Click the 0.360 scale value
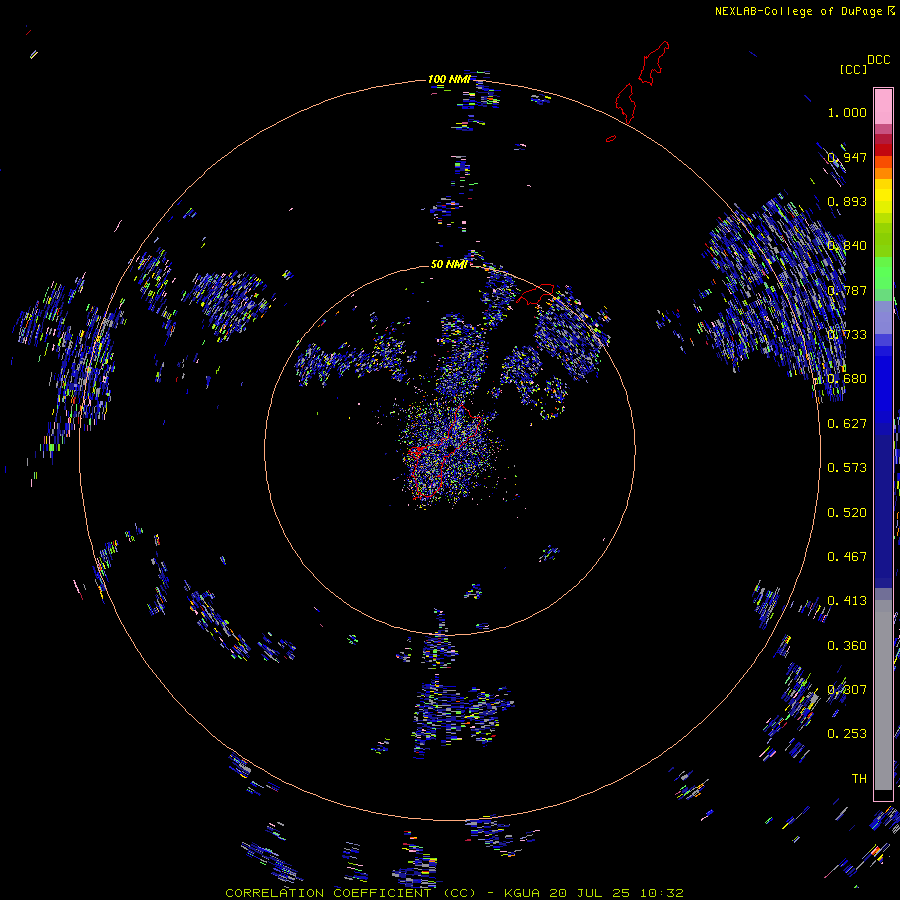Image resolution: width=900 pixels, height=900 pixels. pyautogui.click(x=847, y=646)
